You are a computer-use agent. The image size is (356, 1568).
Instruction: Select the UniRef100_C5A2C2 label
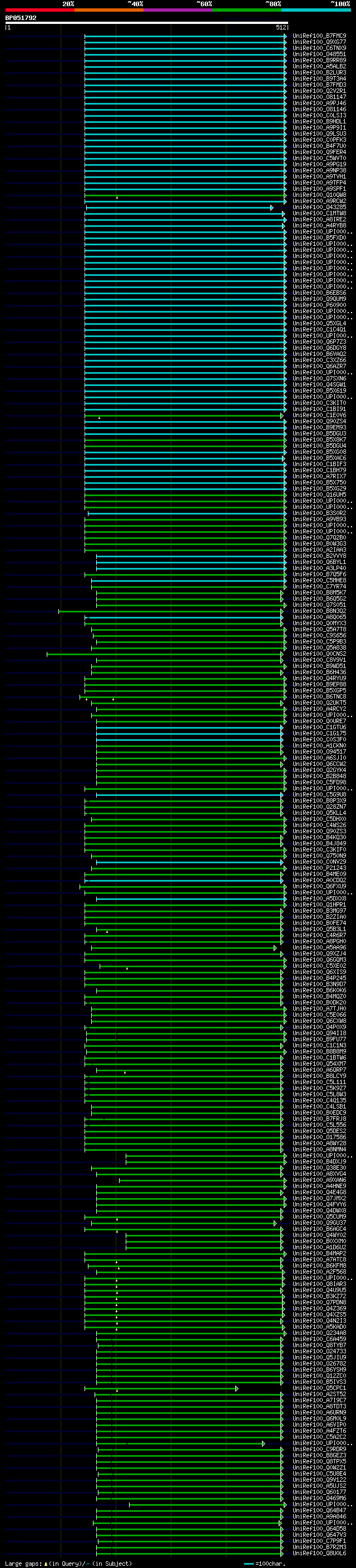319,1437
